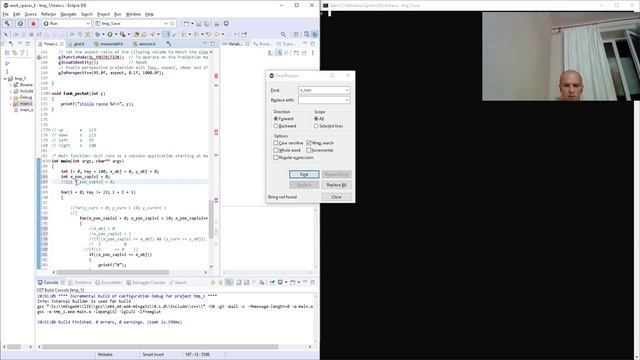Screen dimensions: 640x360
Task: Open the Project menu
Action: pos(103,14)
